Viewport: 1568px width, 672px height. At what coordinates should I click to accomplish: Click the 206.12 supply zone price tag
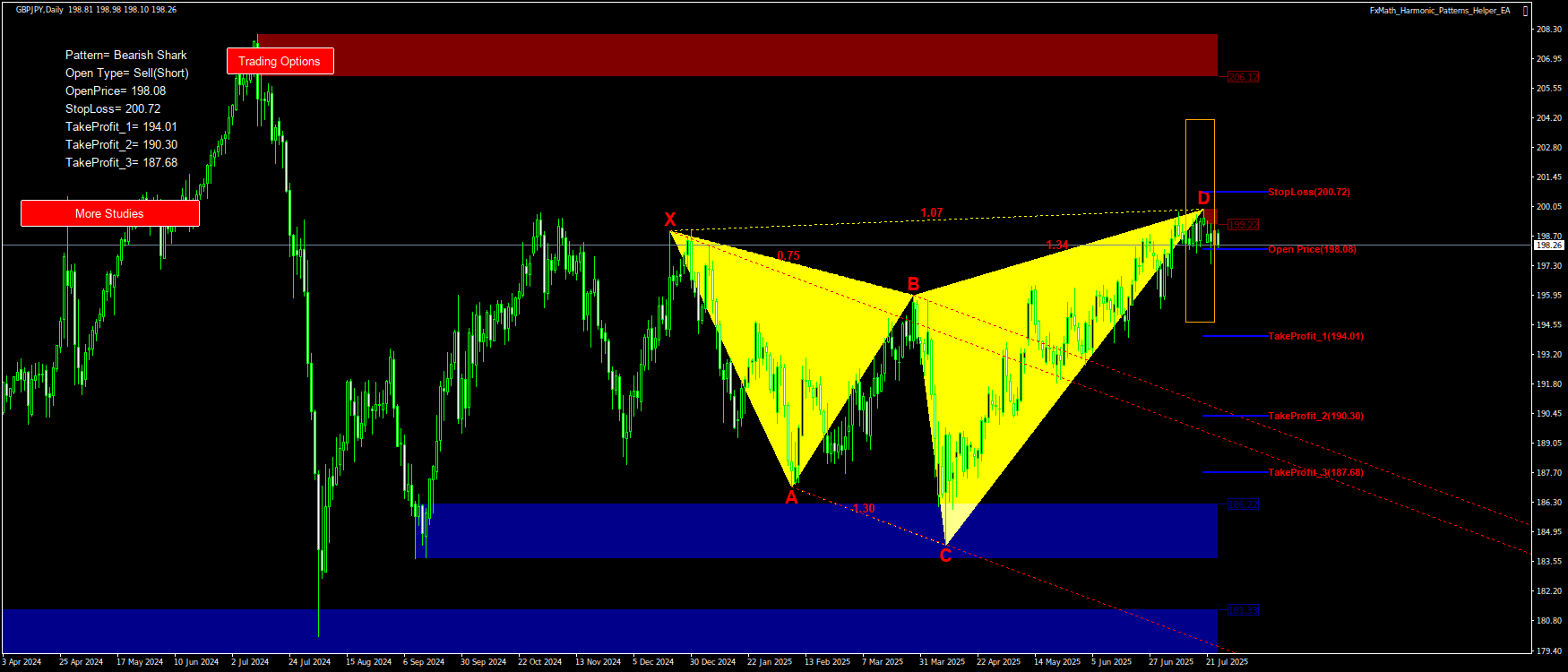pyautogui.click(x=1243, y=77)
